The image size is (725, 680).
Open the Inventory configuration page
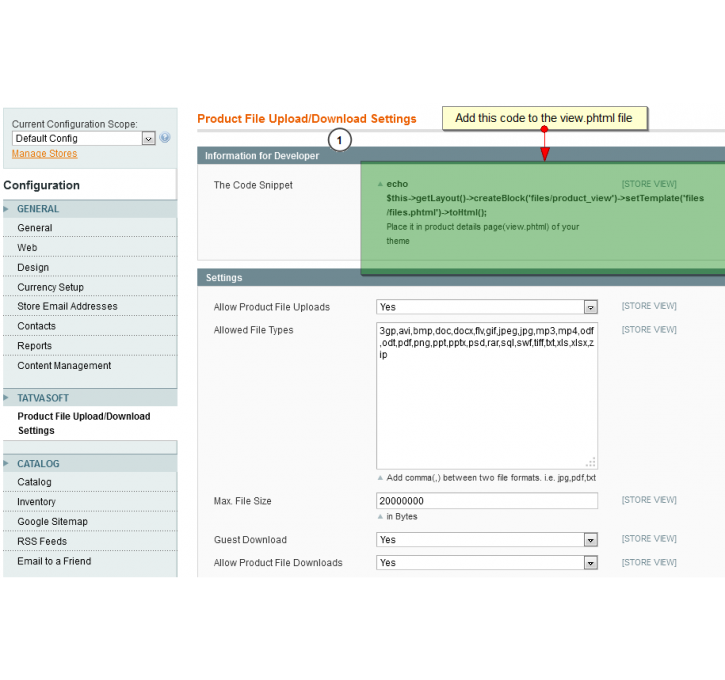coord(36,502)
